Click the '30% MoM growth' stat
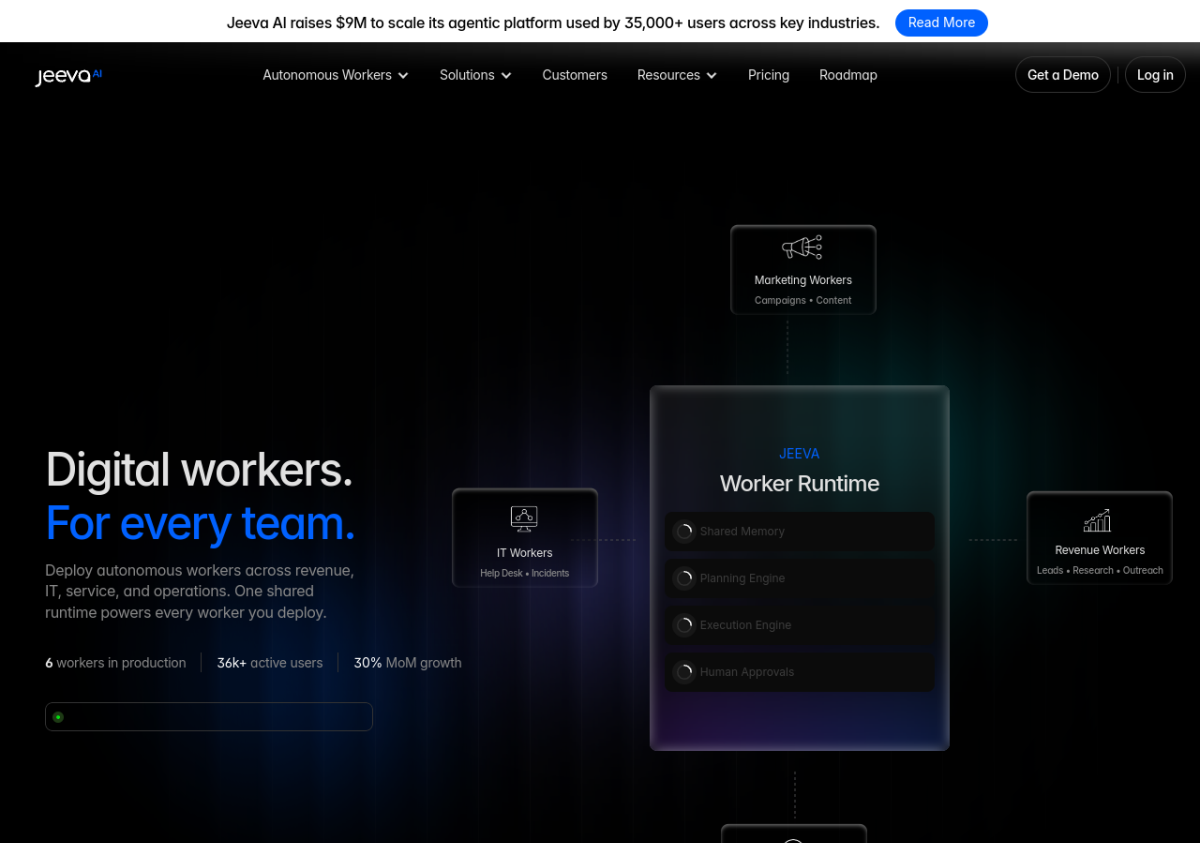 pyautogui.click(x=408, y=663)
